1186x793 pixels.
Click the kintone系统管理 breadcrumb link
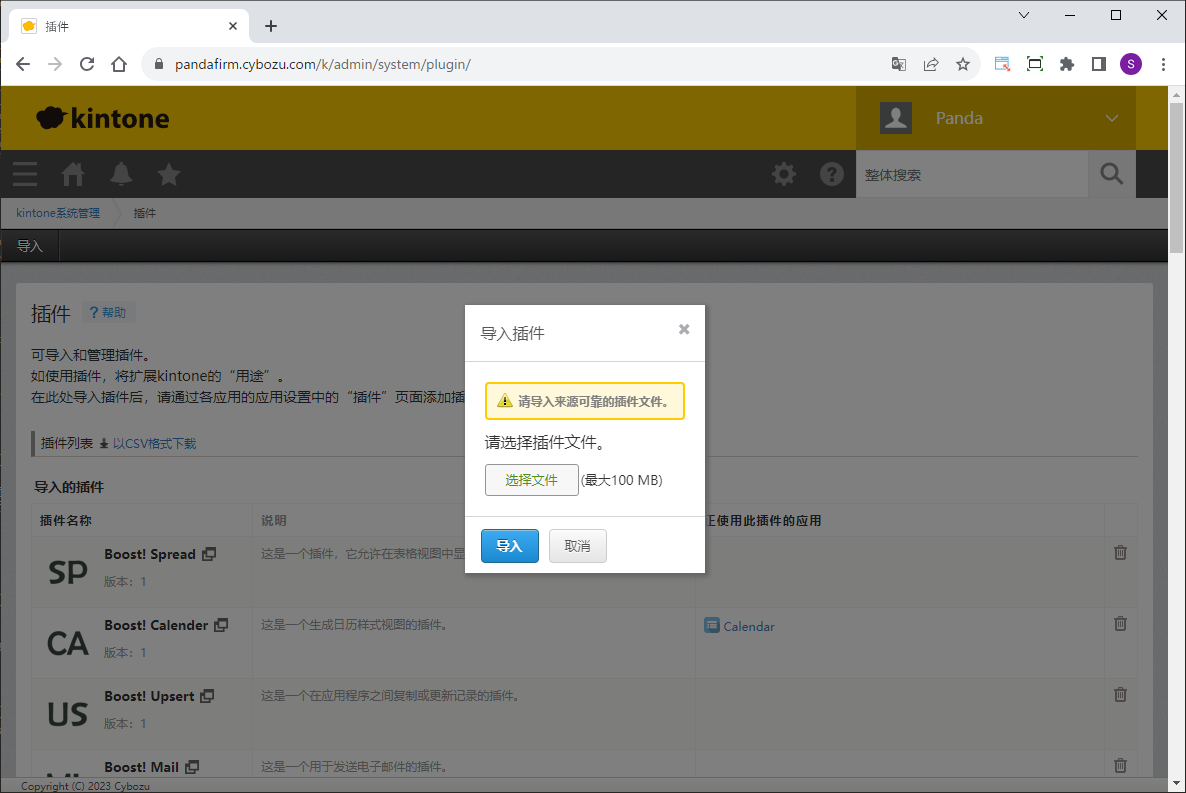pos(58,213)
